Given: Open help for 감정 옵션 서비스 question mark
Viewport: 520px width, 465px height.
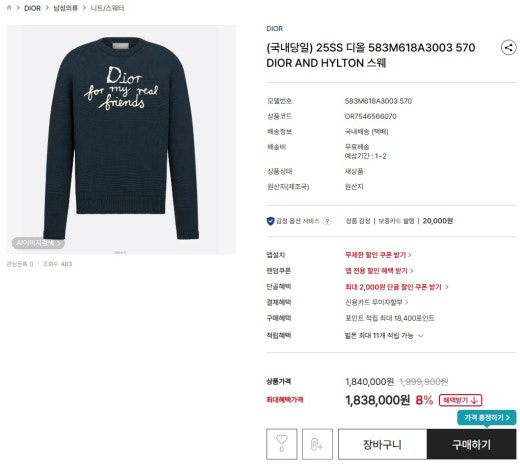Looking at the screenshot, I should point(327,221).
